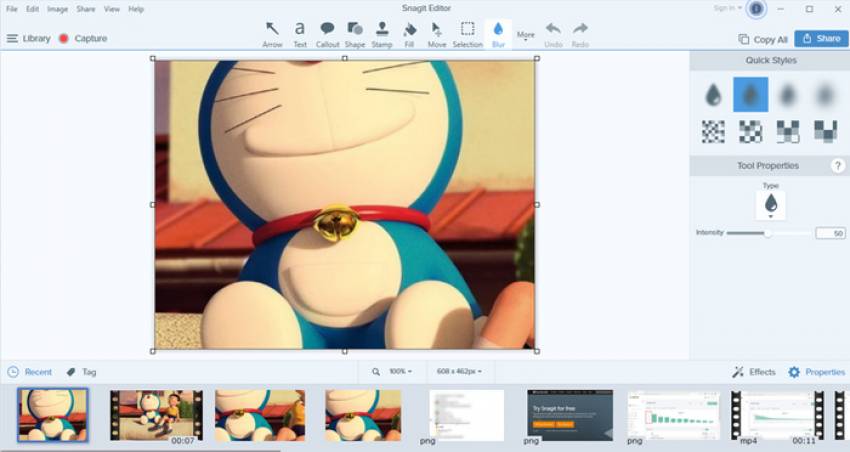Click the Copy All button
Image resolution: width=850 pixels, height=452 pixels.
click(763, 39)
